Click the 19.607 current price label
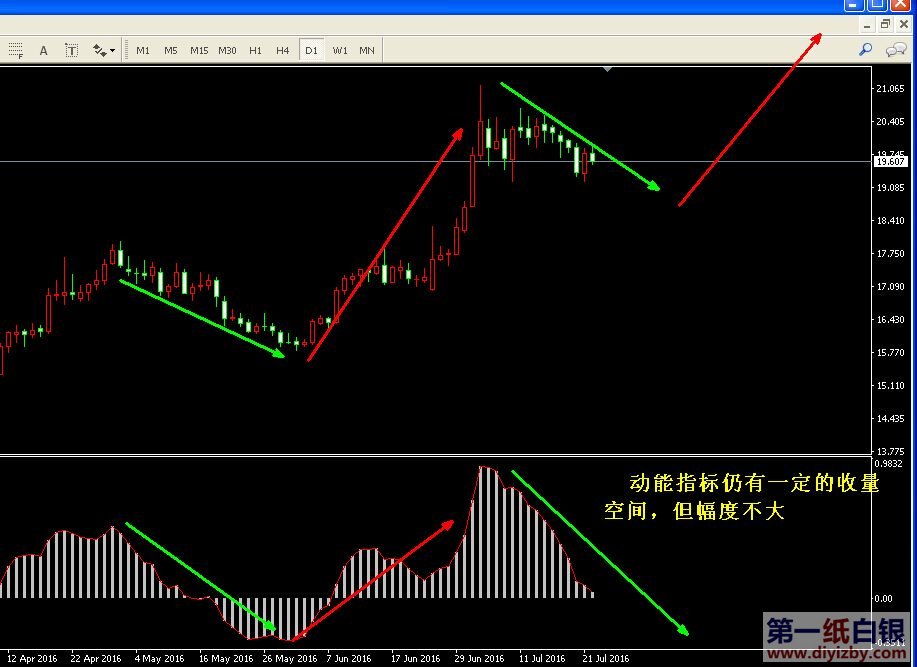Screen dimensions: 917x667 pyautogui.click(x=890, y=161)
